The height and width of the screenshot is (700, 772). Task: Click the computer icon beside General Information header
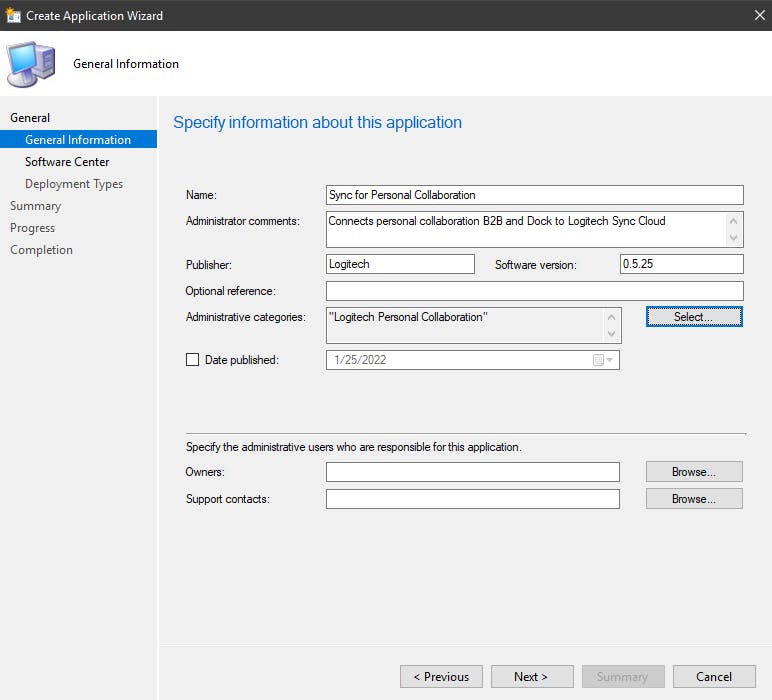(x=31, y=64)
